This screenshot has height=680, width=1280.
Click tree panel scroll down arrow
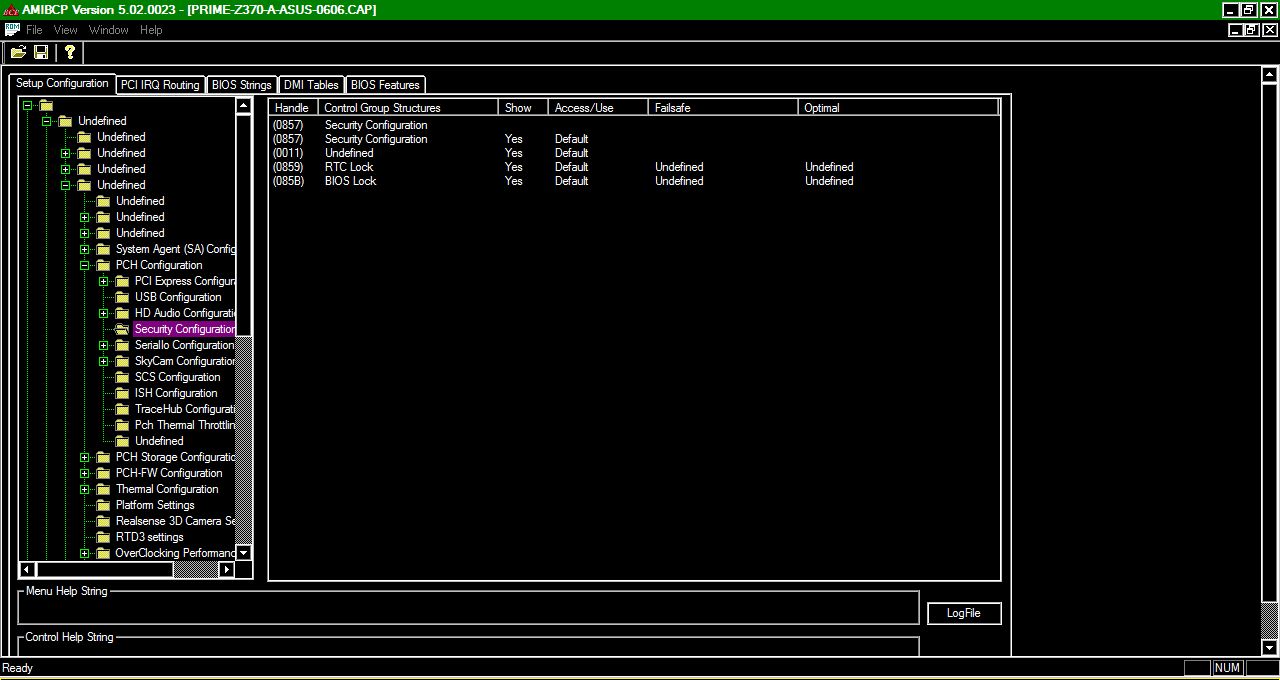click(x=243, y=552)
